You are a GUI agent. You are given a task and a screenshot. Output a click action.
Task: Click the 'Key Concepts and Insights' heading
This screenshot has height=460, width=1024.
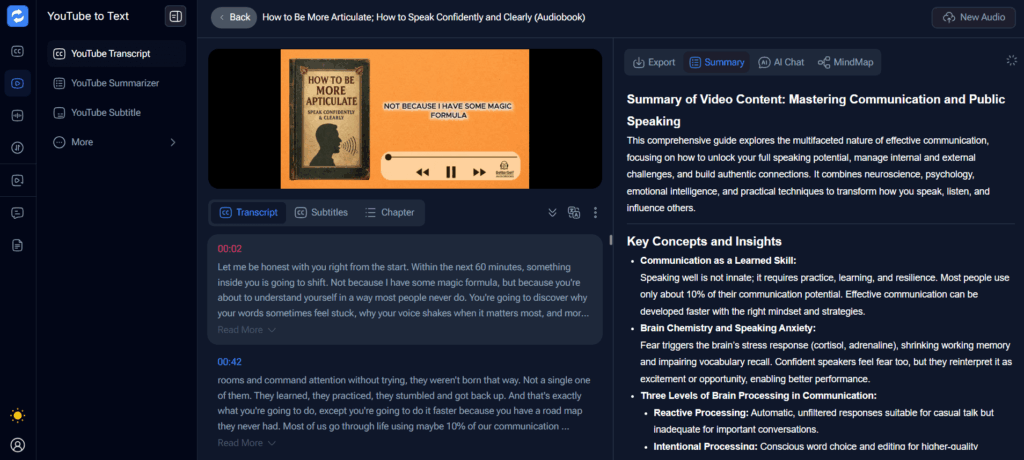coord(704,241)
